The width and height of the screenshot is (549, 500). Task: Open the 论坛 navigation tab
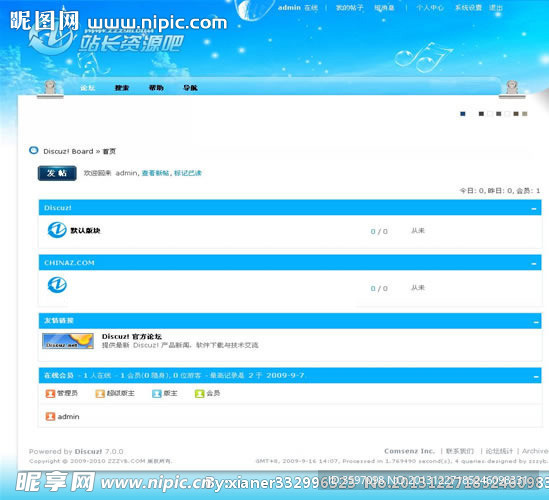point(88,88)
